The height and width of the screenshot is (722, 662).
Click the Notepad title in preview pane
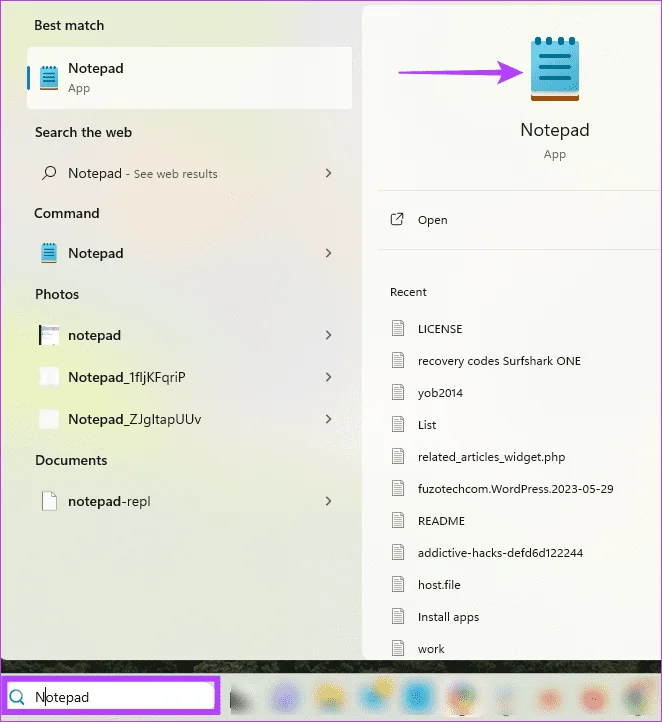(x=555, y=130)
